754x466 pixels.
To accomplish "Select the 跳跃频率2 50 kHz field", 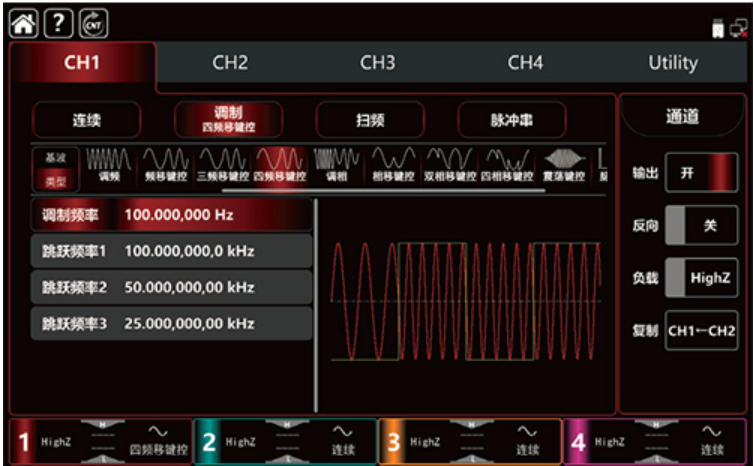I will [x=171, y=287].
